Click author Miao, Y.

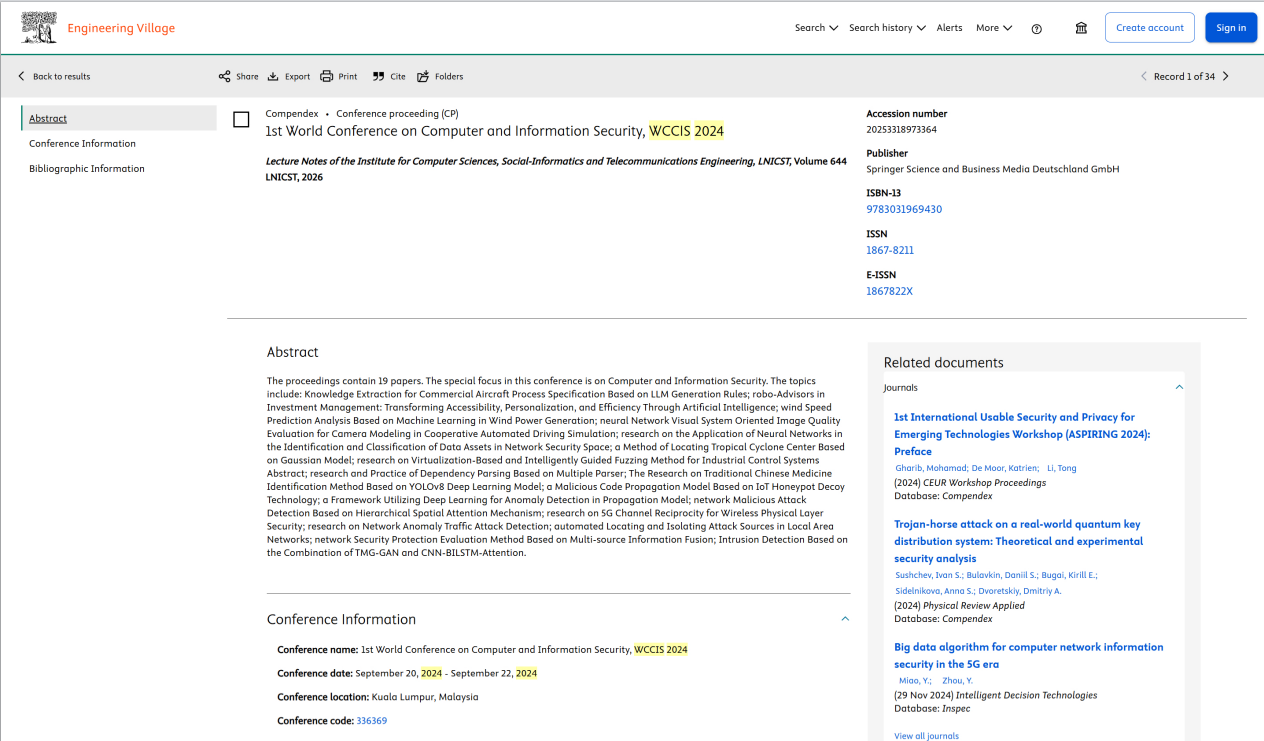(x=915, y=680)
